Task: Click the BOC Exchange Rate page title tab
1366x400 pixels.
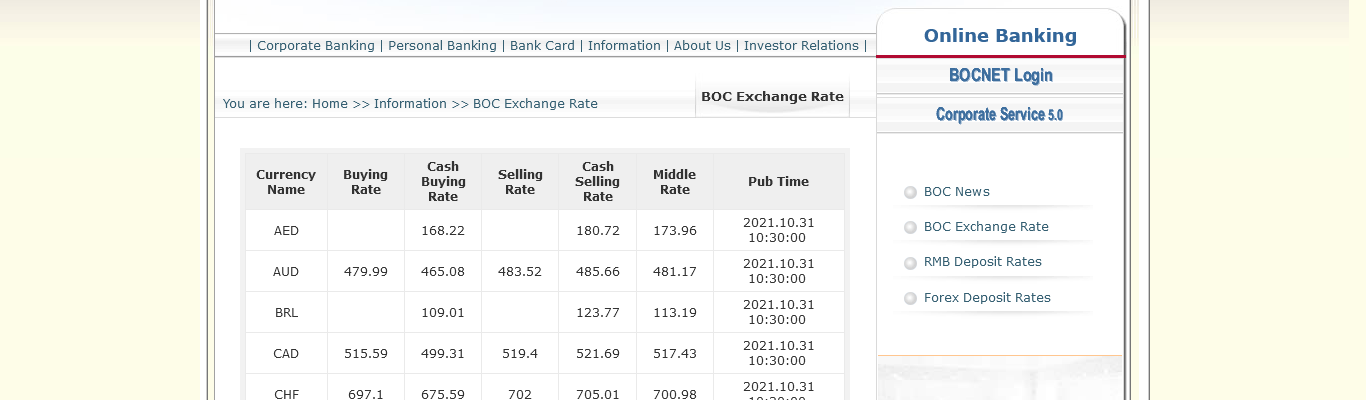Action: click(772, 97)
